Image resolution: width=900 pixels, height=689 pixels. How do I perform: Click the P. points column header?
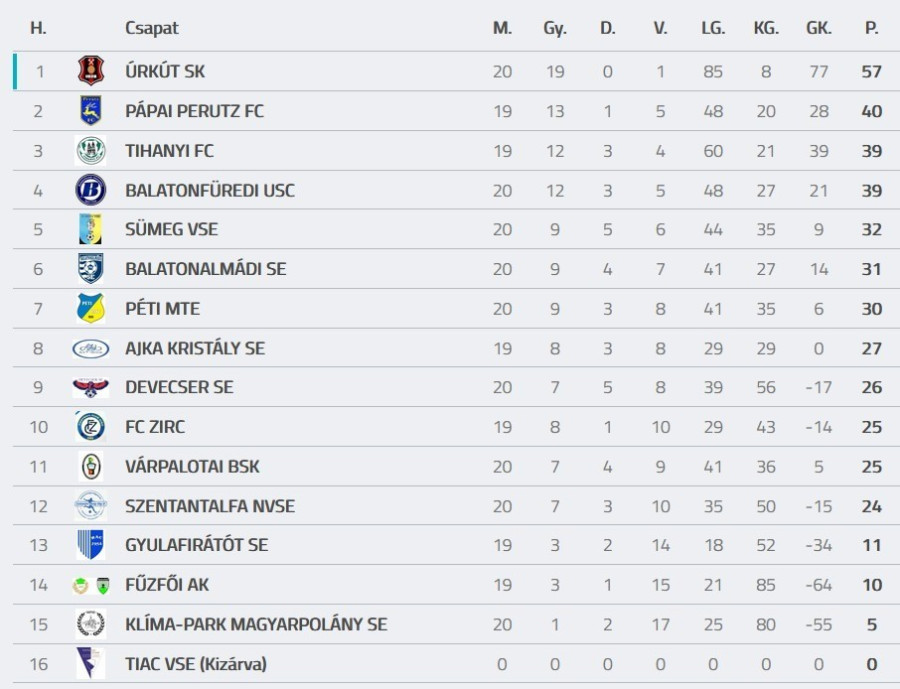872,28
